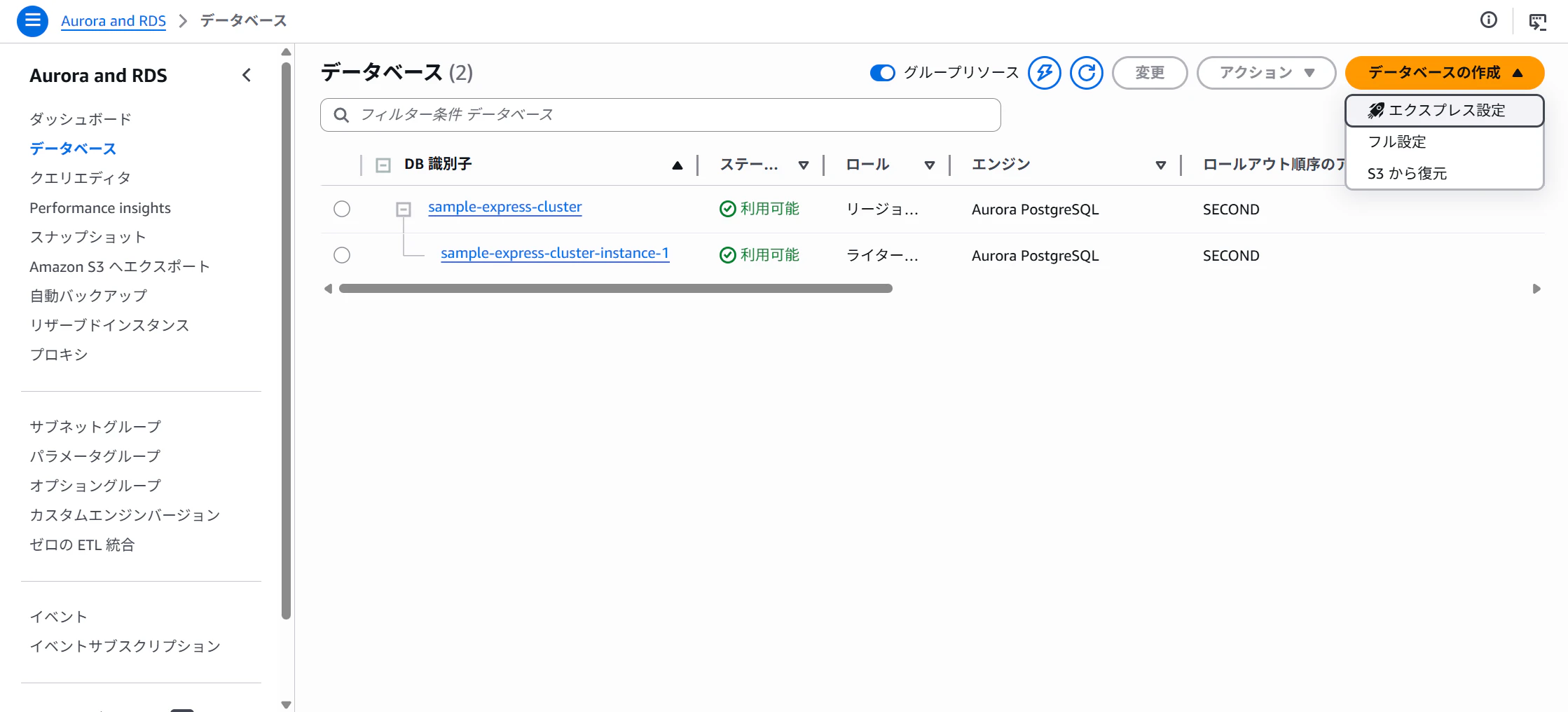Click the search magnifier in filter box
1568x712 pixels.
tap(341, 115)
